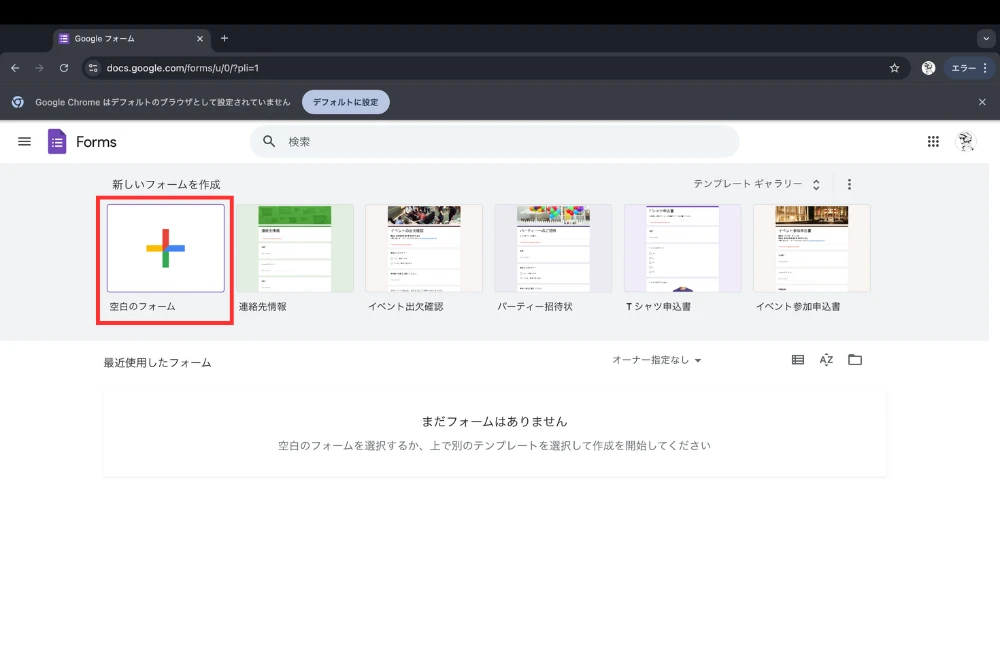Open the Forms main menu hamburger icon
1000x650 pixels.
pyautogui.click(x=24, y=142)
